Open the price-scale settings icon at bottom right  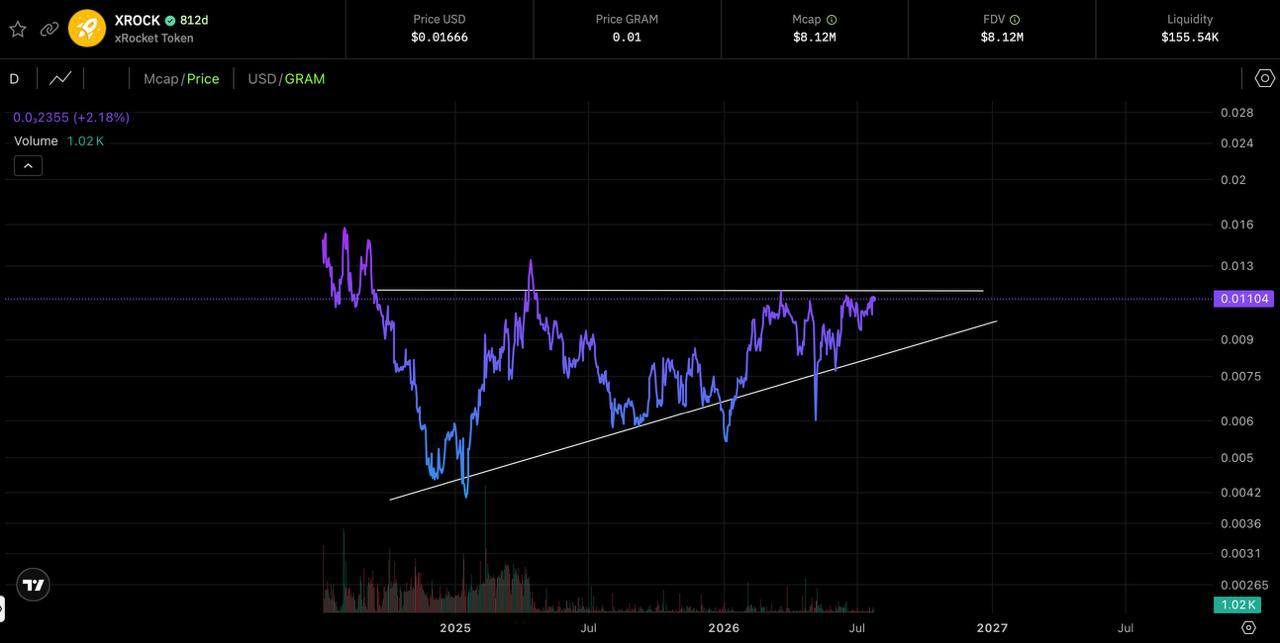[x=1248, y=628]
